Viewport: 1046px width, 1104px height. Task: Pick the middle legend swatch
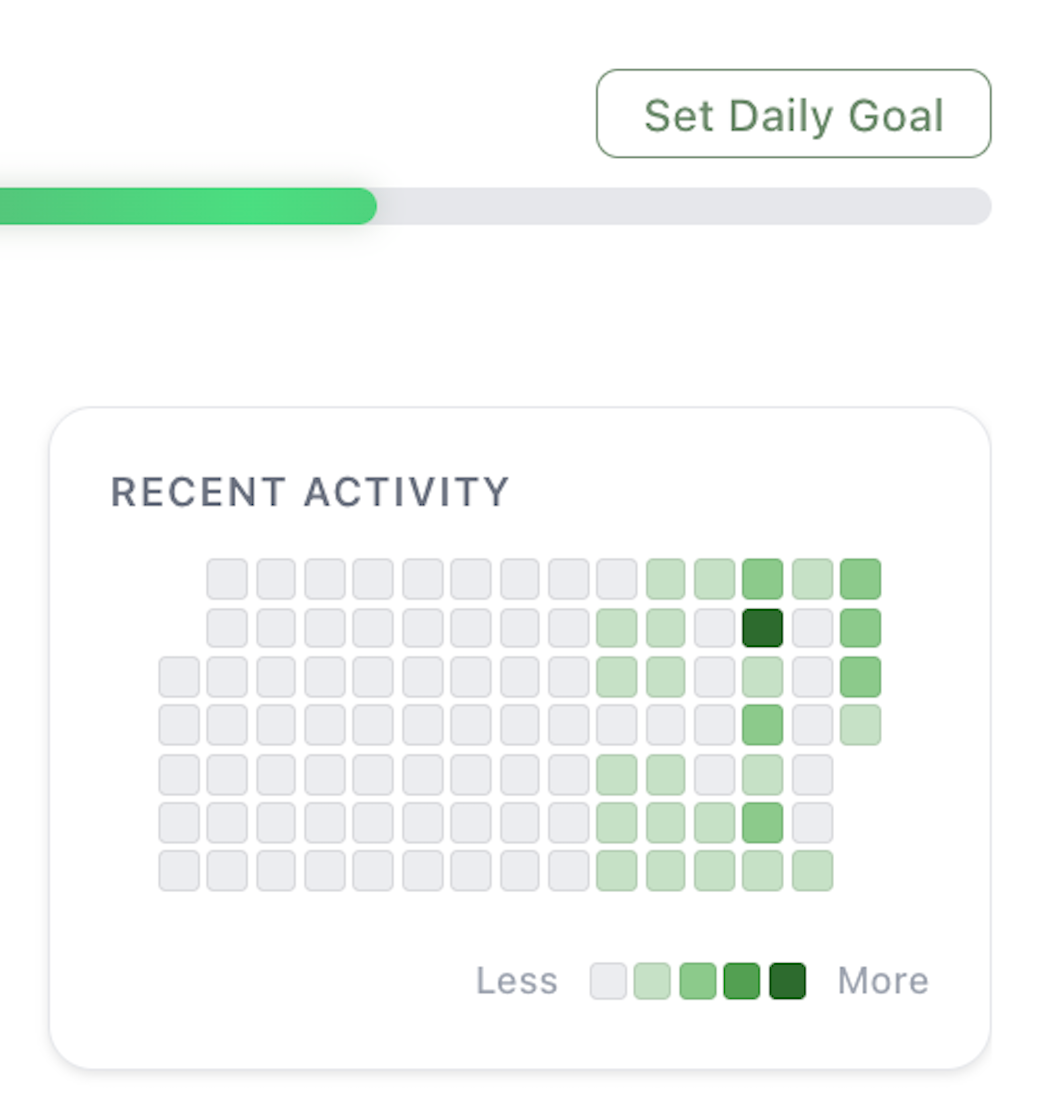tap(697, 981)
